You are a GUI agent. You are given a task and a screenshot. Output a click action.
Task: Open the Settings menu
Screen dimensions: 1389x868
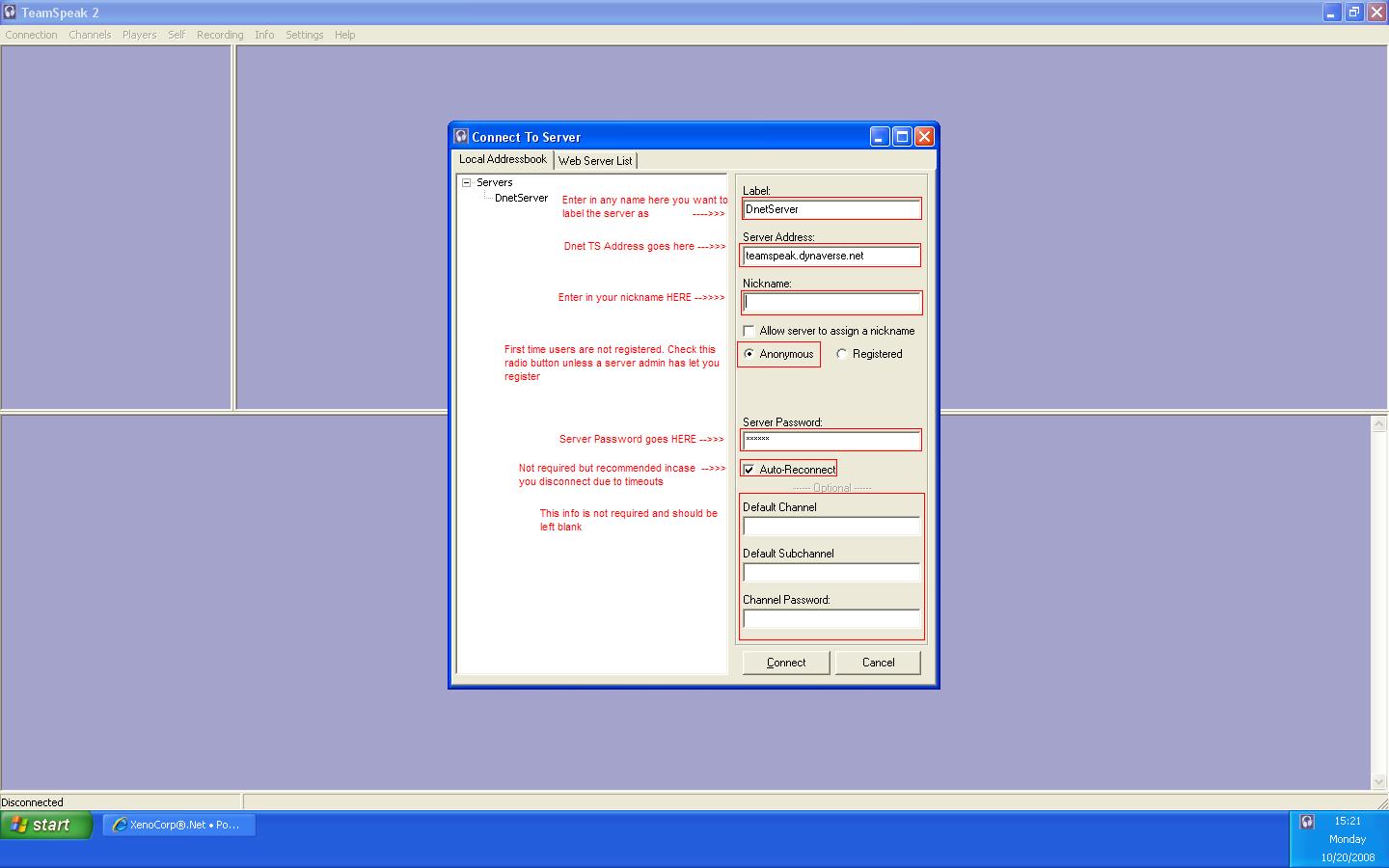point(304,35)
